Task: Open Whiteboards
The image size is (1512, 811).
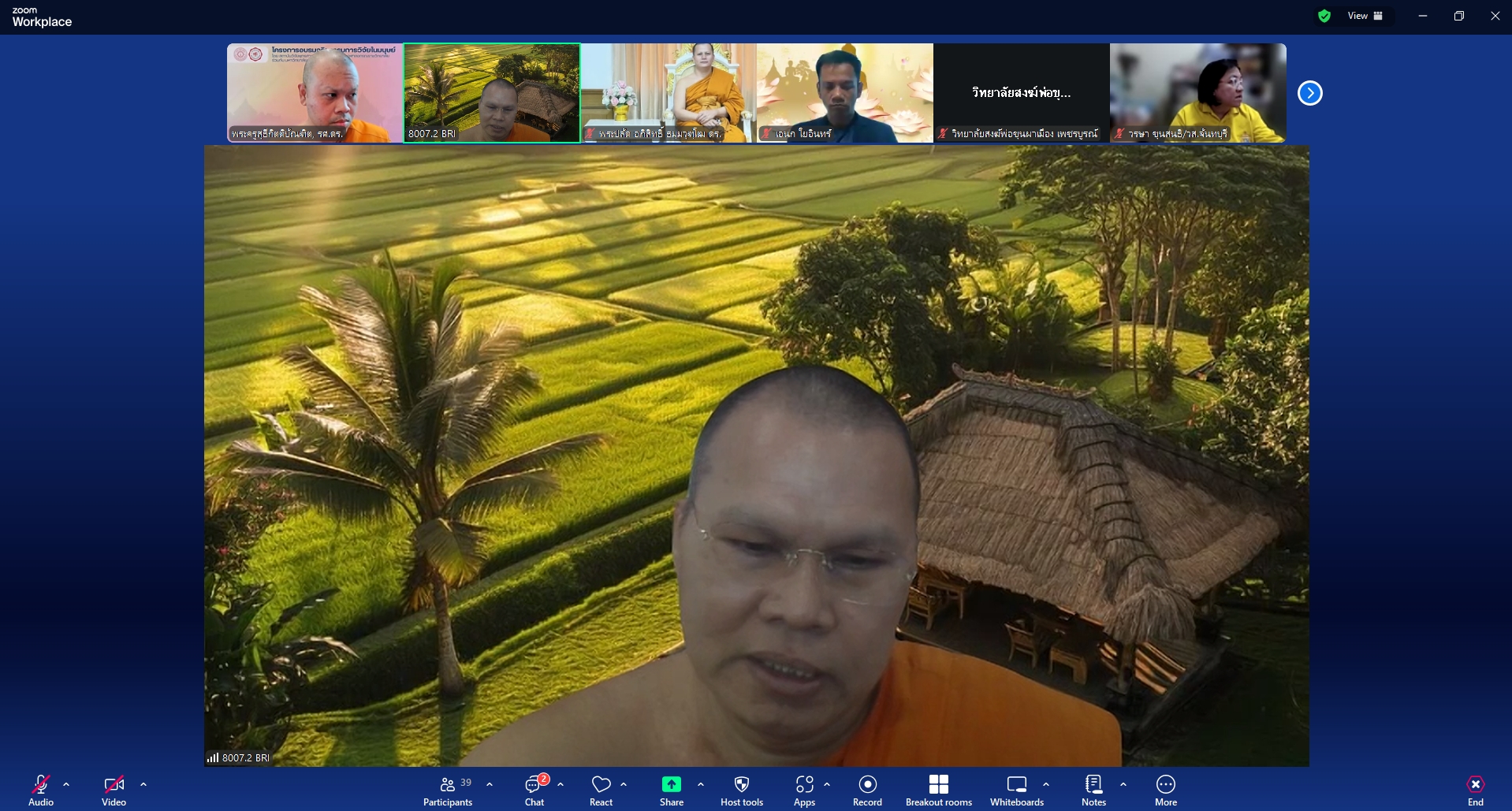Action: coord(1016,791)
